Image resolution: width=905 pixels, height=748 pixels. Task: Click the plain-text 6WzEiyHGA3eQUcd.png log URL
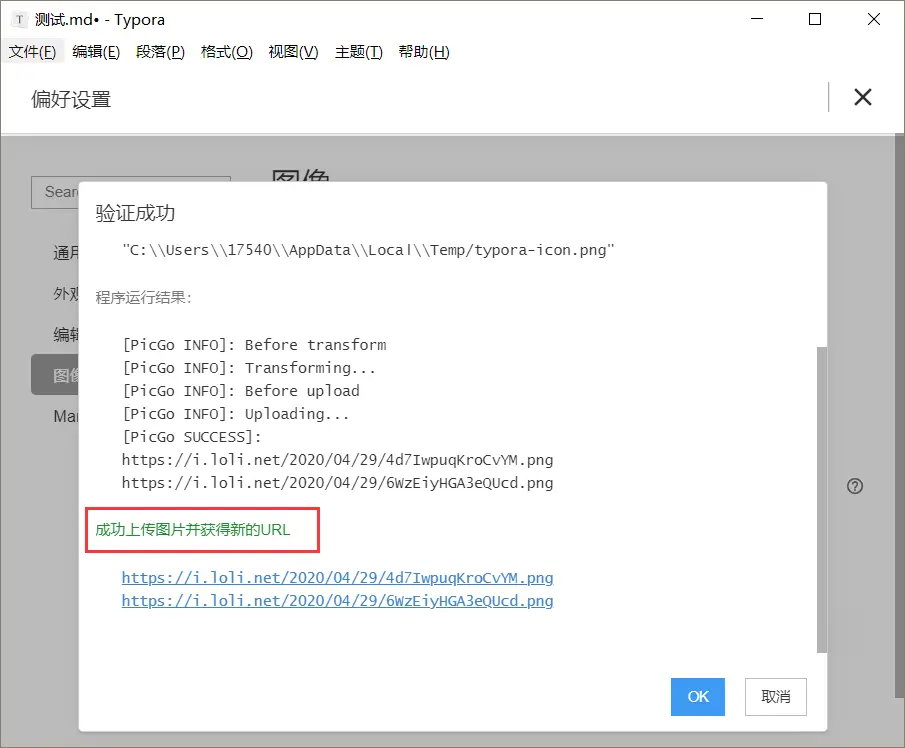click(337, 483)
